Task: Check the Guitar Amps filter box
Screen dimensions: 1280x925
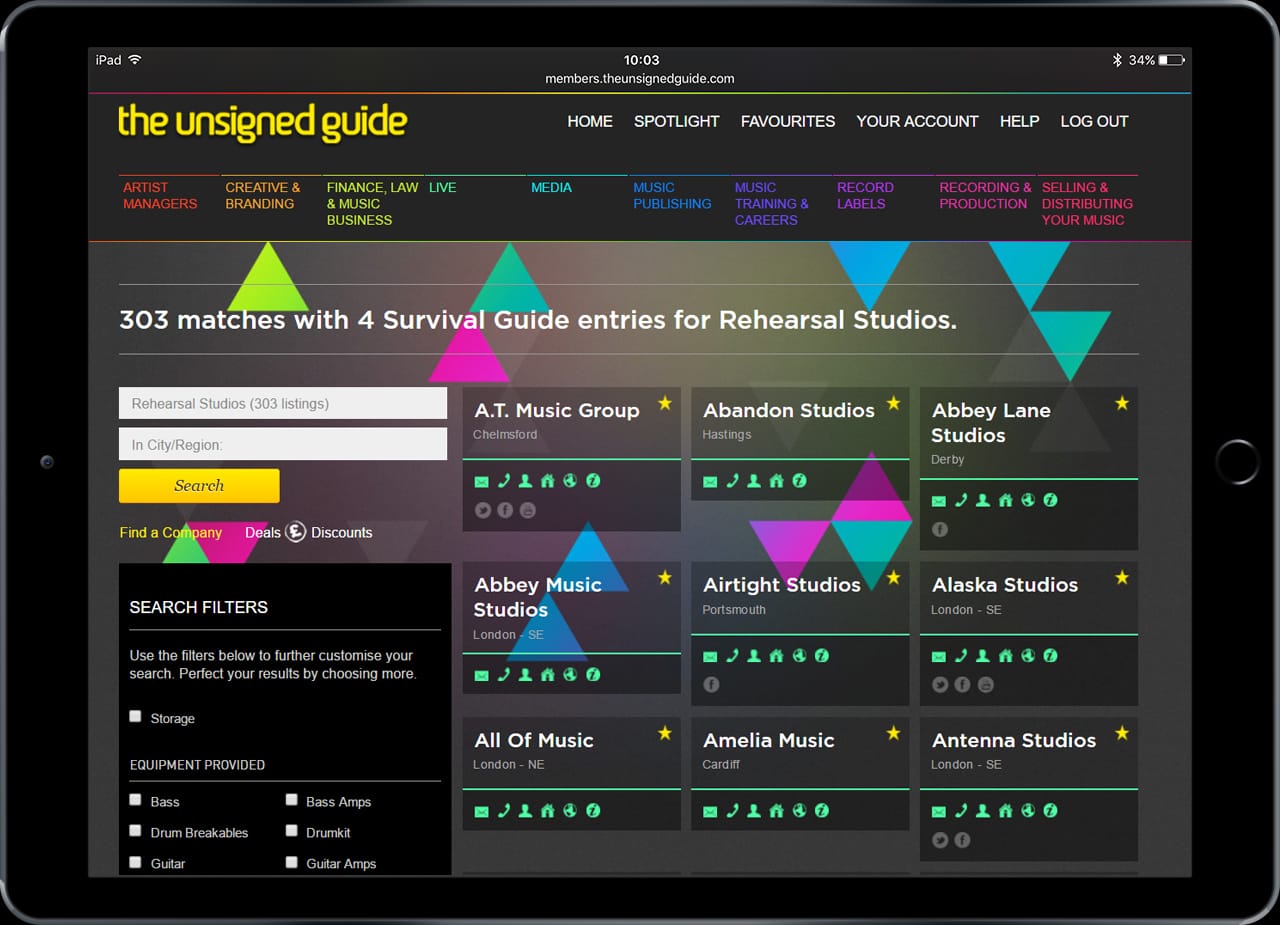Action: (x=292, y=861)
